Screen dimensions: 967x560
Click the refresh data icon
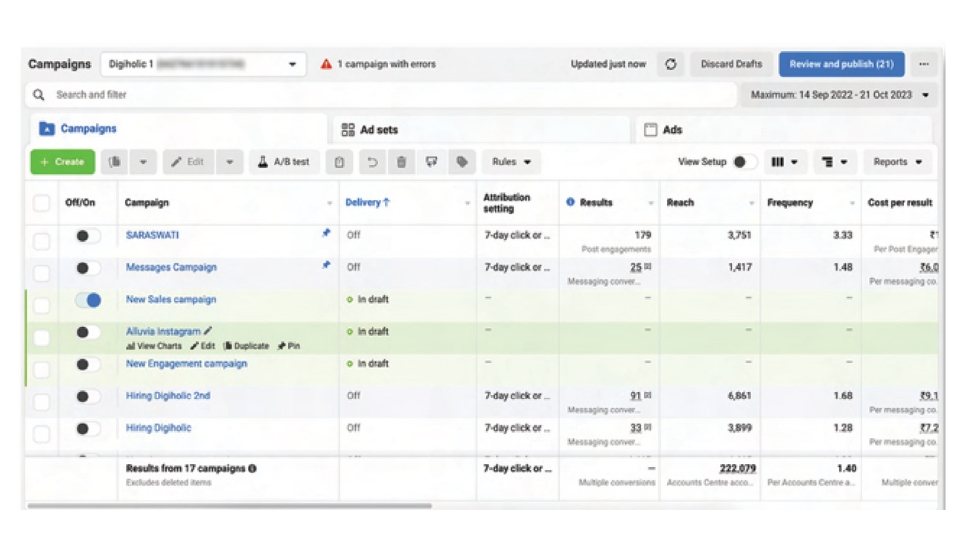pos(670,64)
